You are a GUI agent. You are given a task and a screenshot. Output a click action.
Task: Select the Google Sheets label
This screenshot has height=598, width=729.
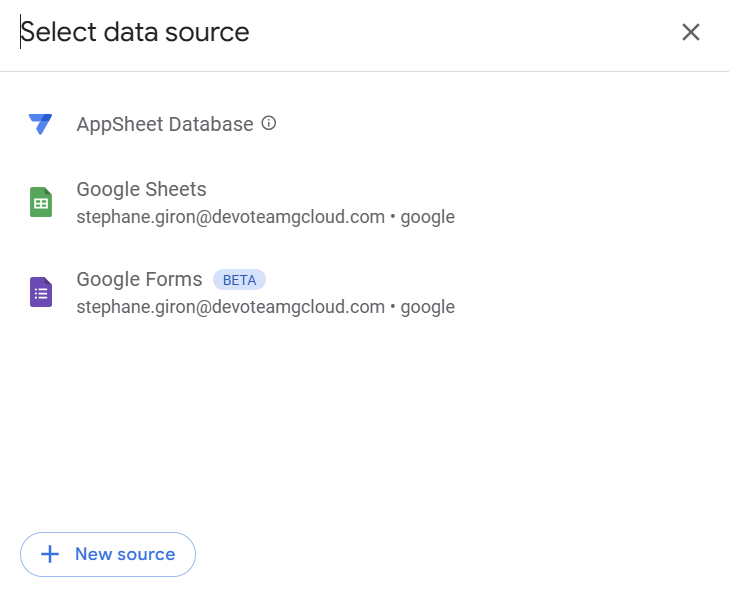(x=141, y=189)
